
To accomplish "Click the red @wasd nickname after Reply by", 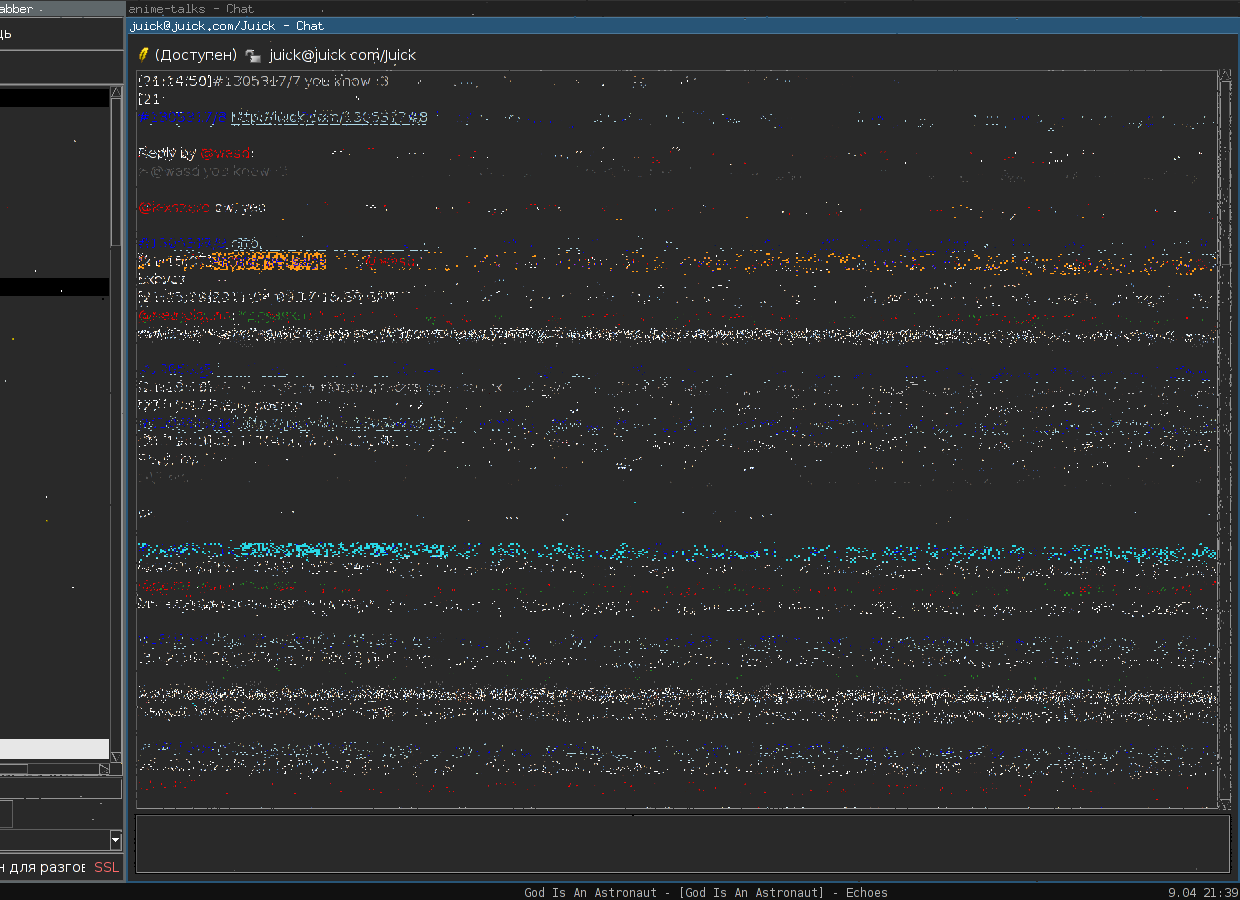I will point(226,153).
